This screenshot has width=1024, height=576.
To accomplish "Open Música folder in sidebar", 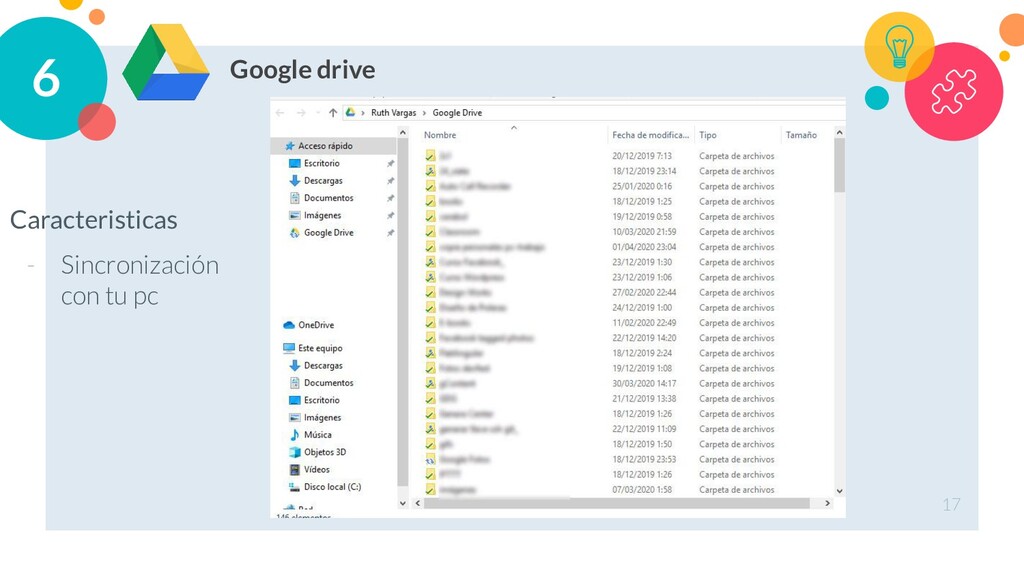I will pyautogui.click(x=317, y=434).
